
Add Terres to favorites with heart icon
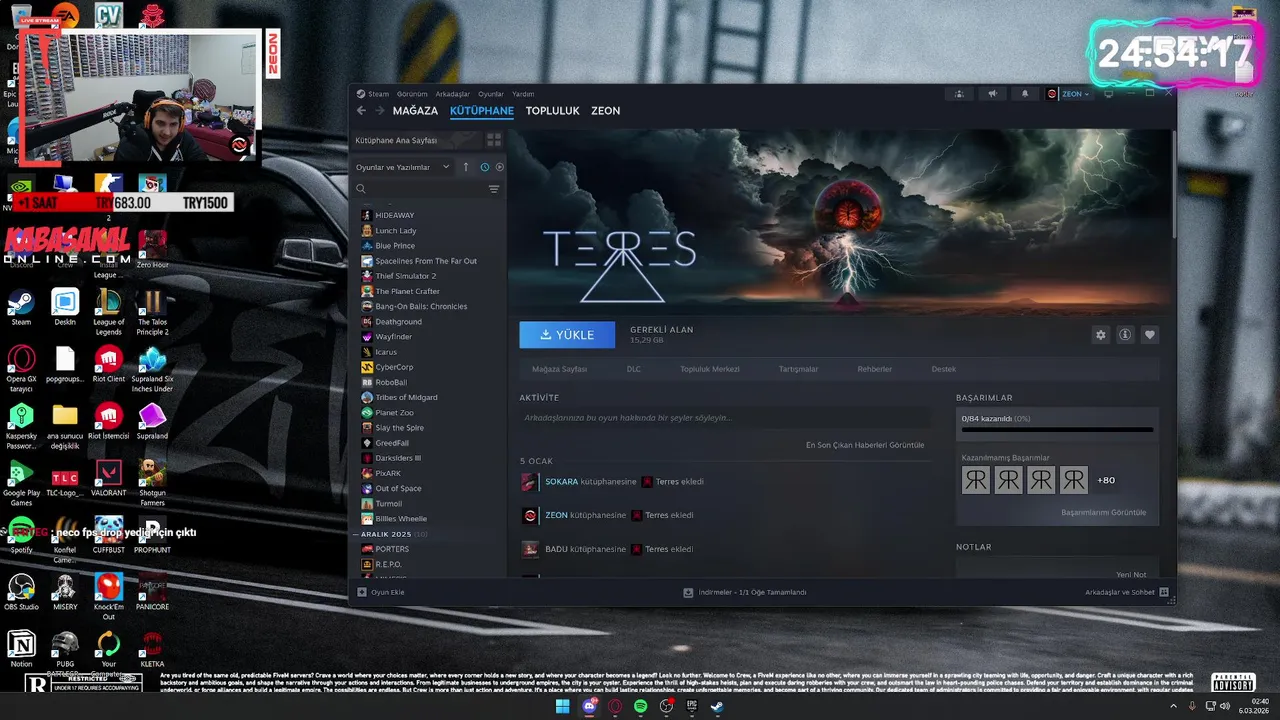(1150, 335)
